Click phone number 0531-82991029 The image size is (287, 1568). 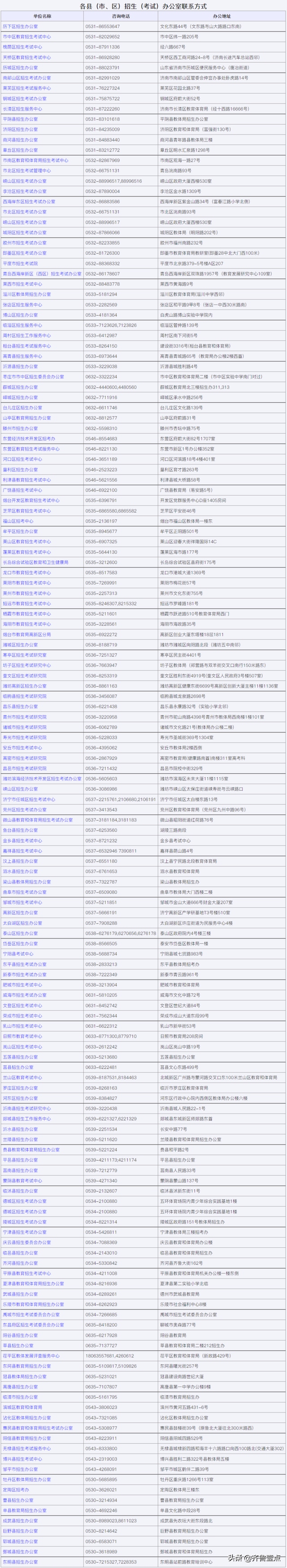103,78
